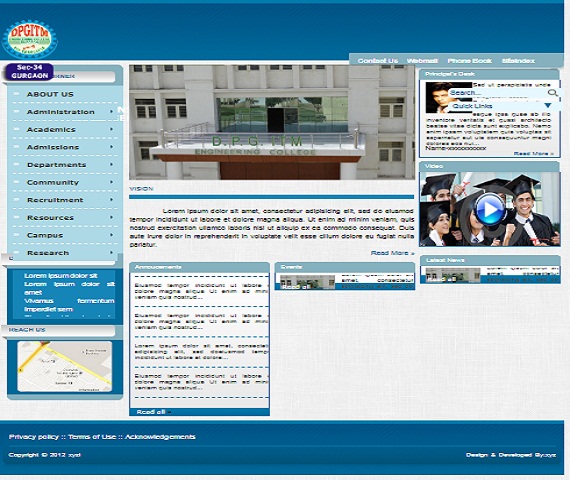Play the graduation video
This screenshot has width=570, height=480.
pyautogui.click(x=490, y=209)
